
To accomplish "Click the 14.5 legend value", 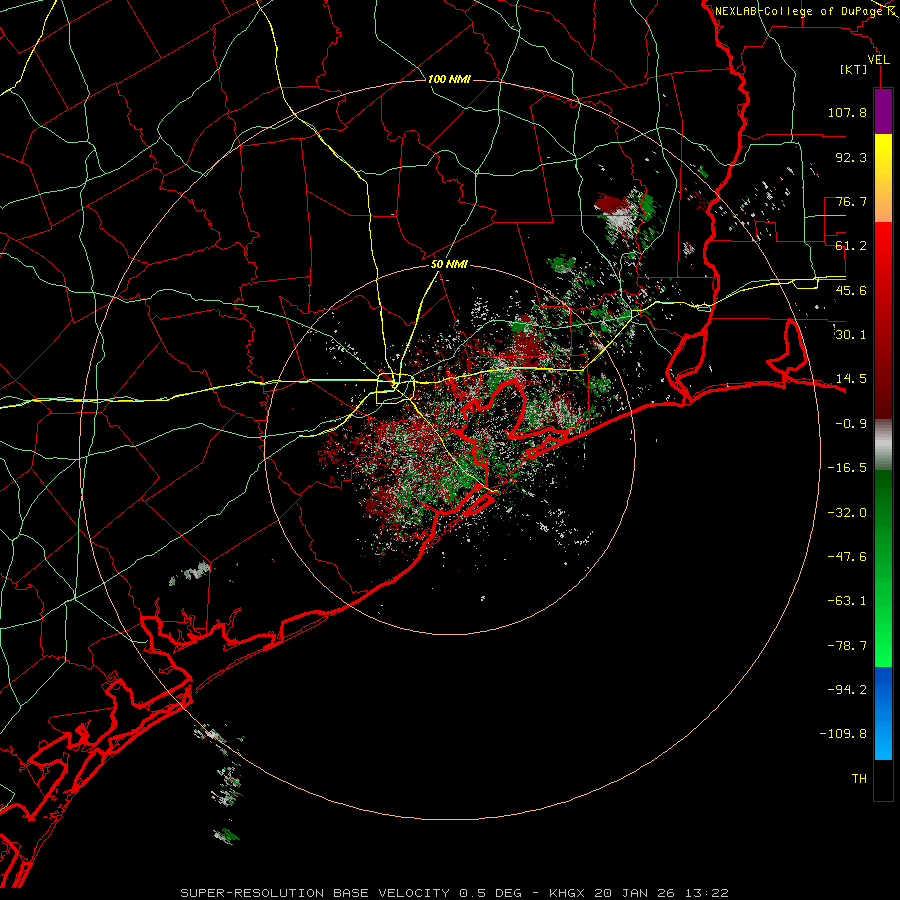I will point(851,379).
